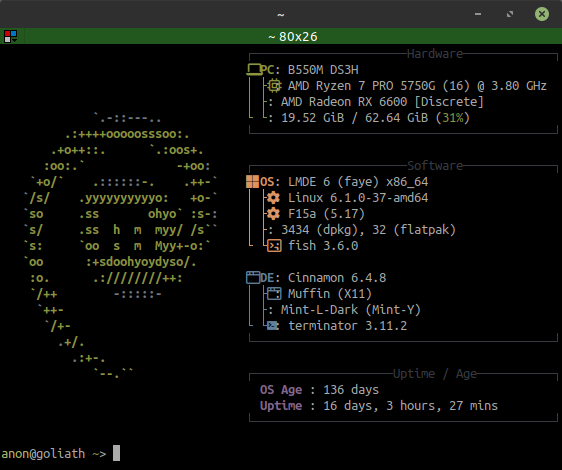562x470 pixels.
Task: Click the gear icon beside F15a
Action: [273, 214]
